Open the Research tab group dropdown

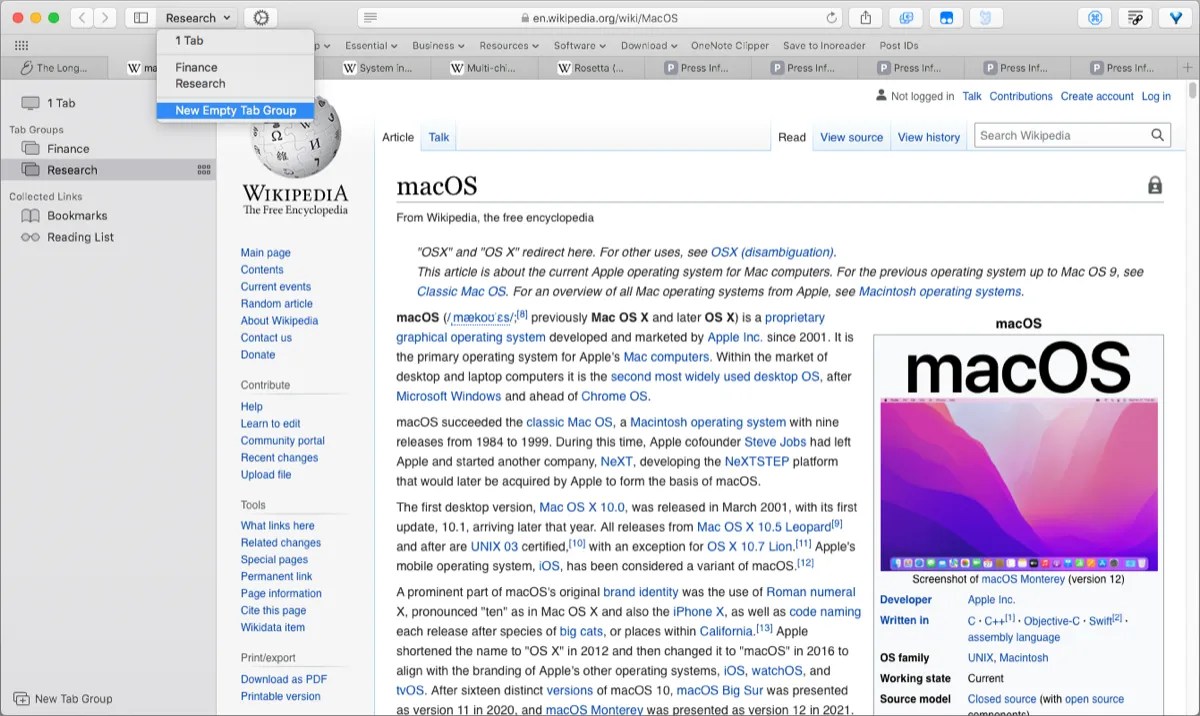197,17
